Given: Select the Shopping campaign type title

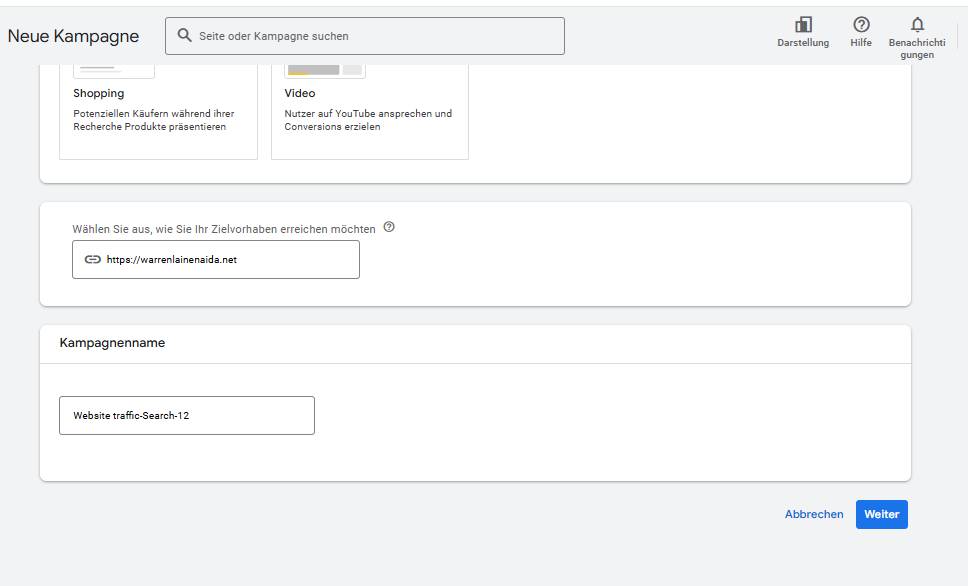Looking at the screenshot, I should 99,93.
